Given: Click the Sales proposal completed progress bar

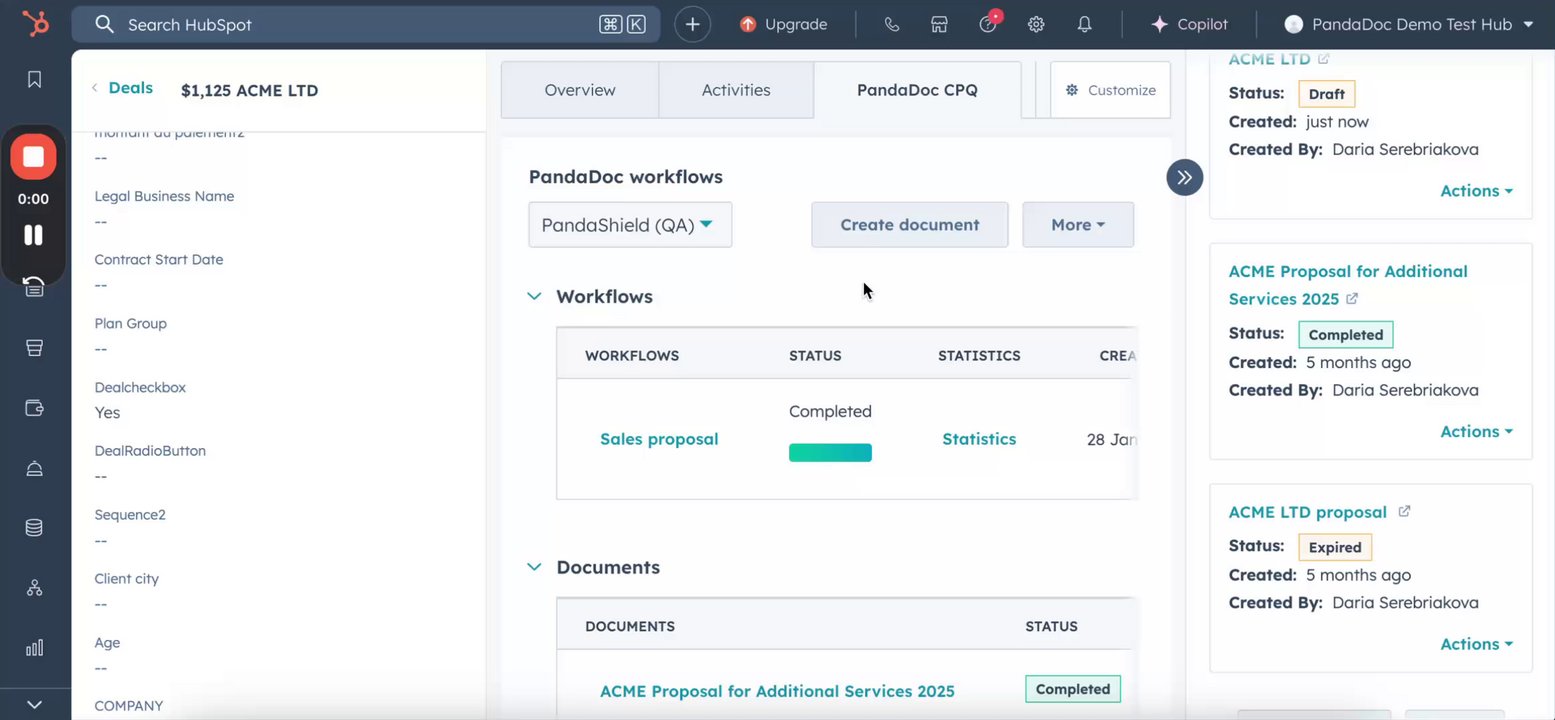Looking at the screenshot, I should click(x=830, y=453).
